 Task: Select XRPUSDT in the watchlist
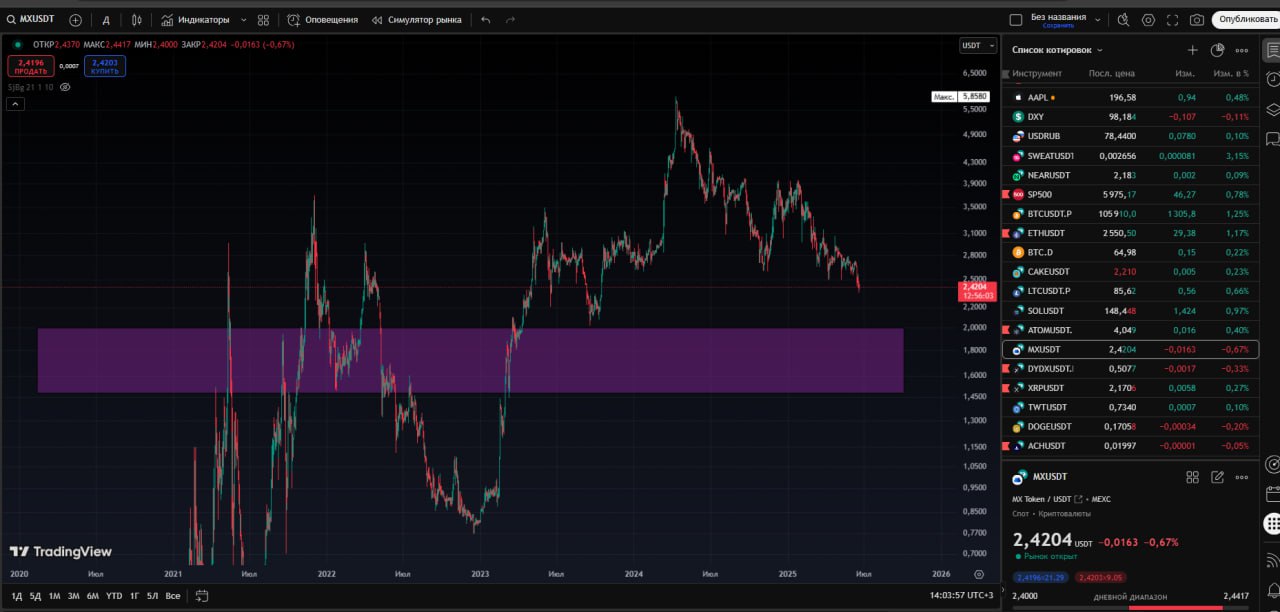tap(1130, 388)
